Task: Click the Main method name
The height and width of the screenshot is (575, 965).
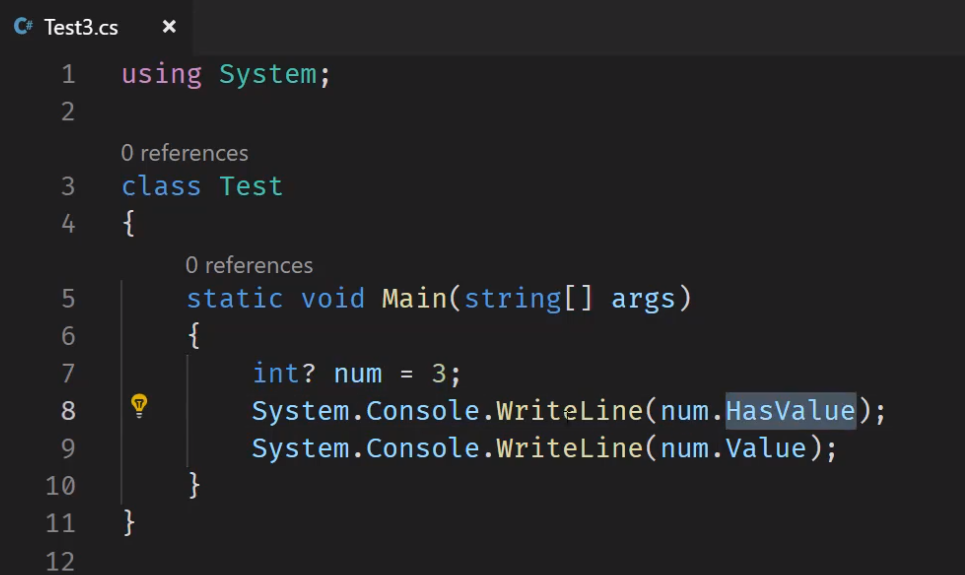Action: [414, 299]
